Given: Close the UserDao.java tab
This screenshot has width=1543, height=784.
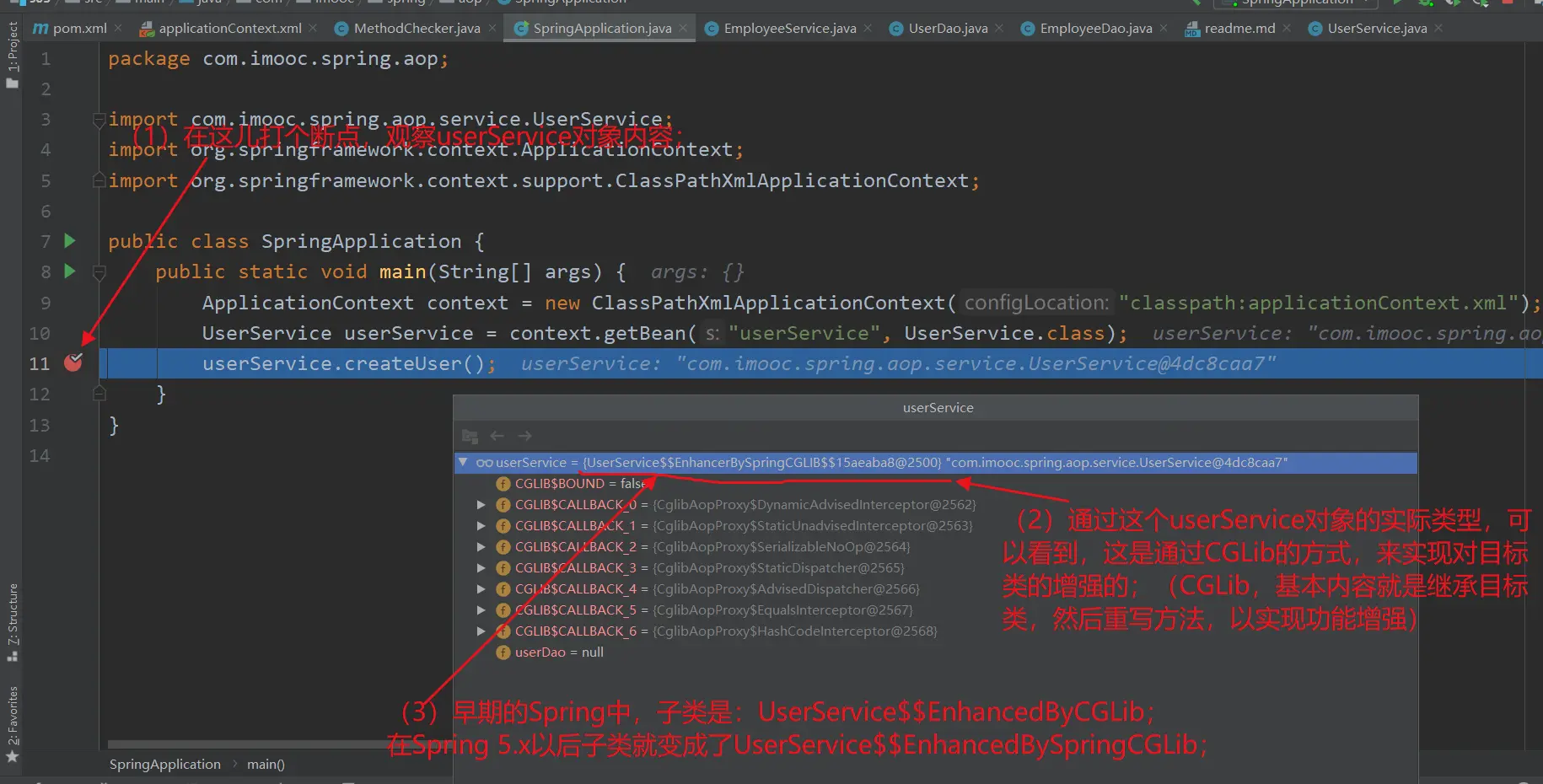Looking at the screenshot, I should [999, 28].
